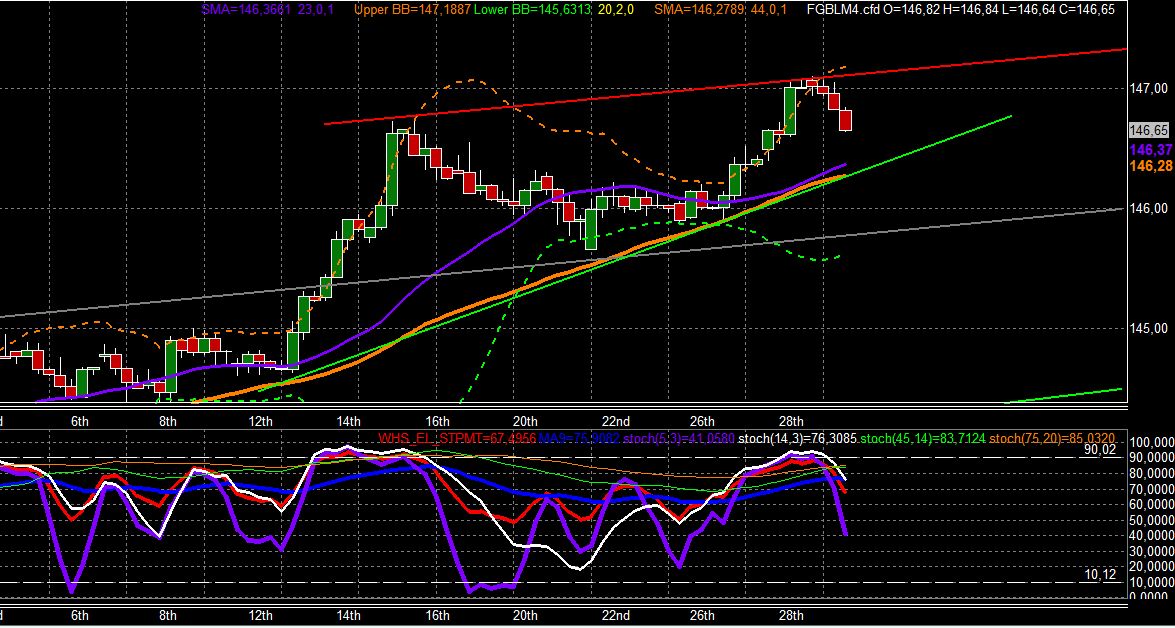Select the orange SMA=146,2789 indicator label

697,10
